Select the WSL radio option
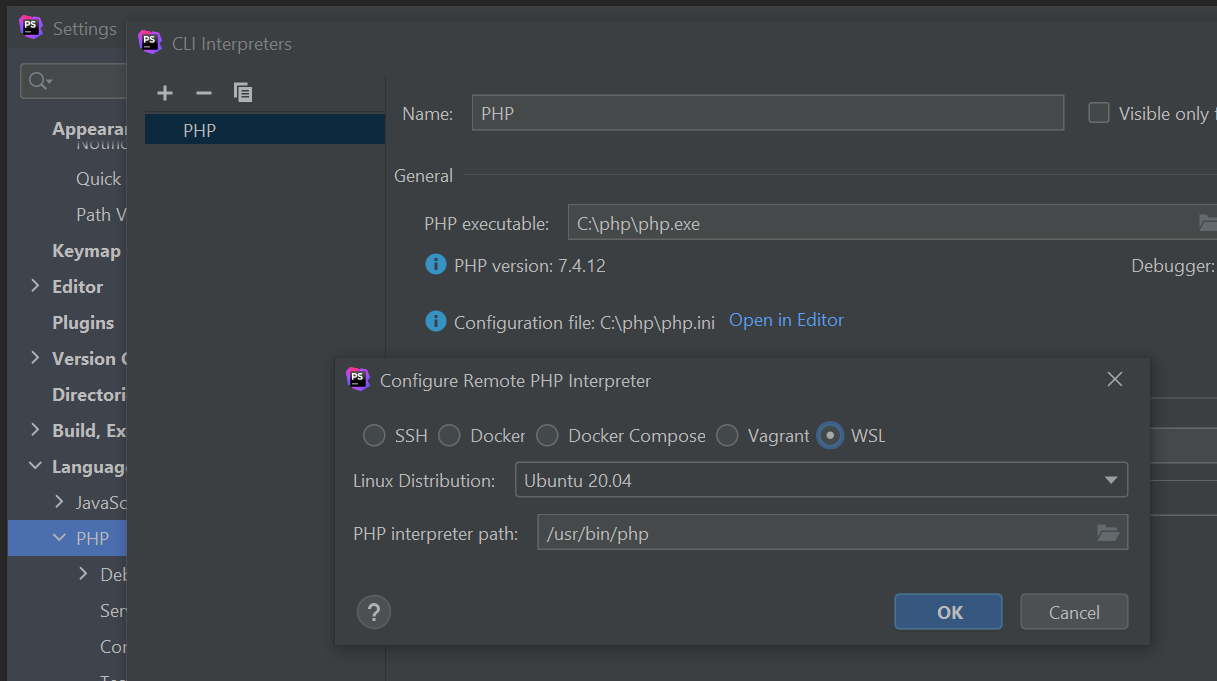 830,436
